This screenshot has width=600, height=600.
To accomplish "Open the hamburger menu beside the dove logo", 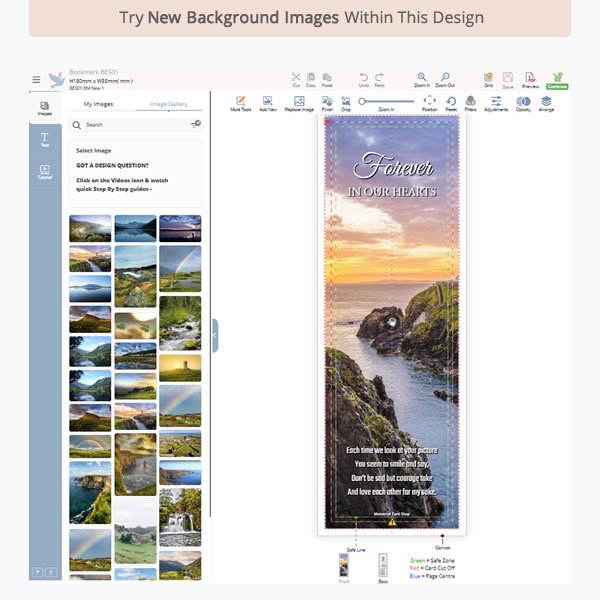I will click(36, 80).
